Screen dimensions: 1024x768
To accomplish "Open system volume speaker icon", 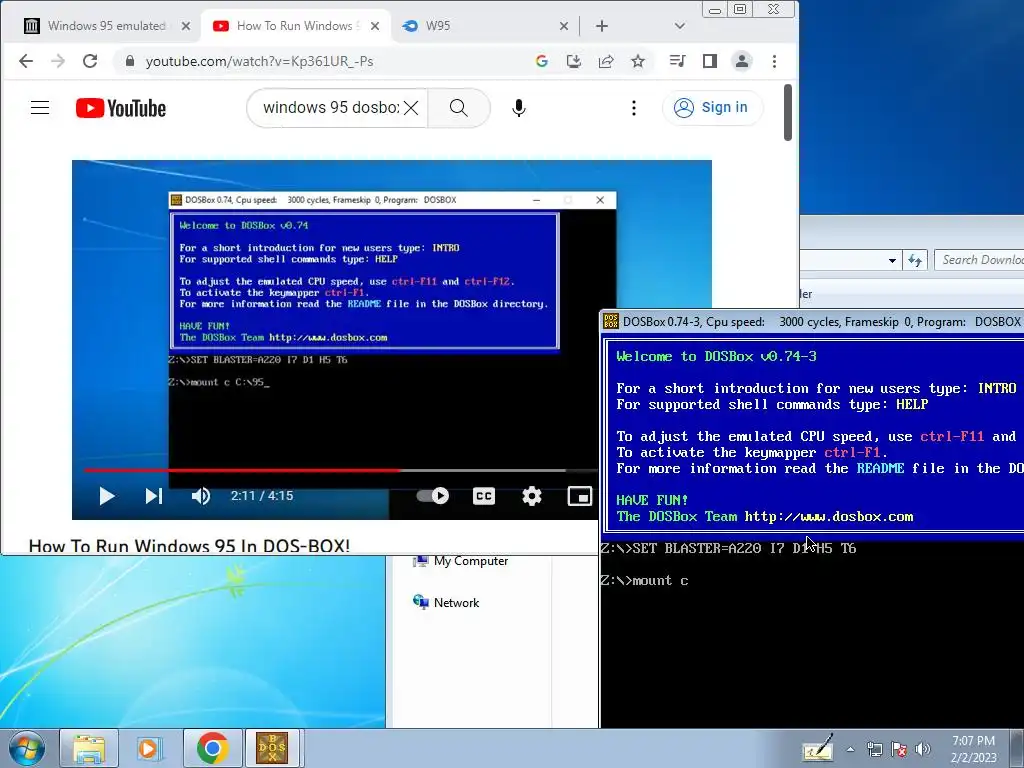I will tap(923, 749).
